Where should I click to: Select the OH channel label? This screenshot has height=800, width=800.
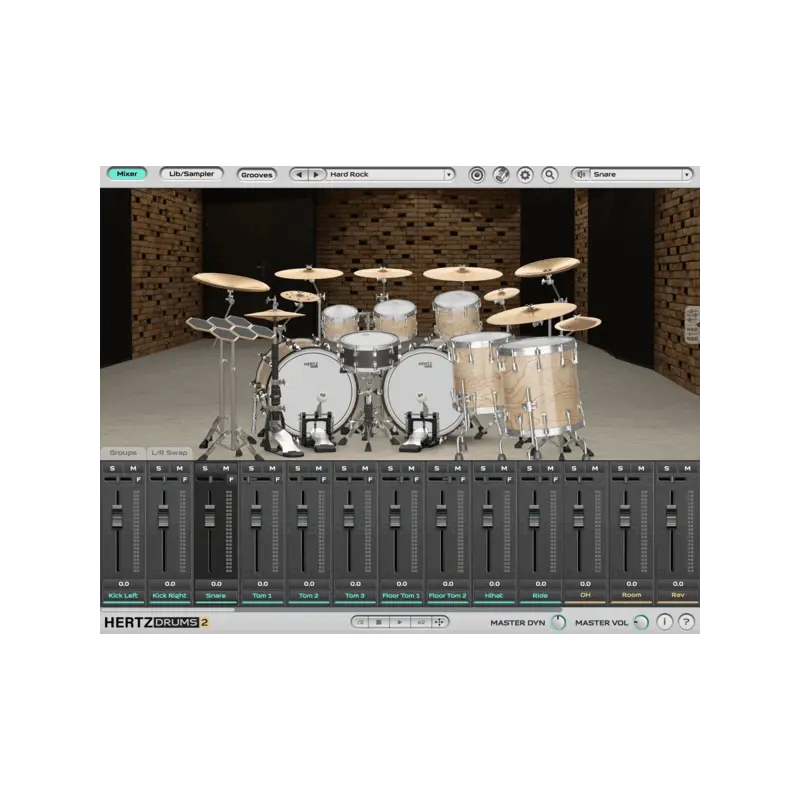pos(585,595)
